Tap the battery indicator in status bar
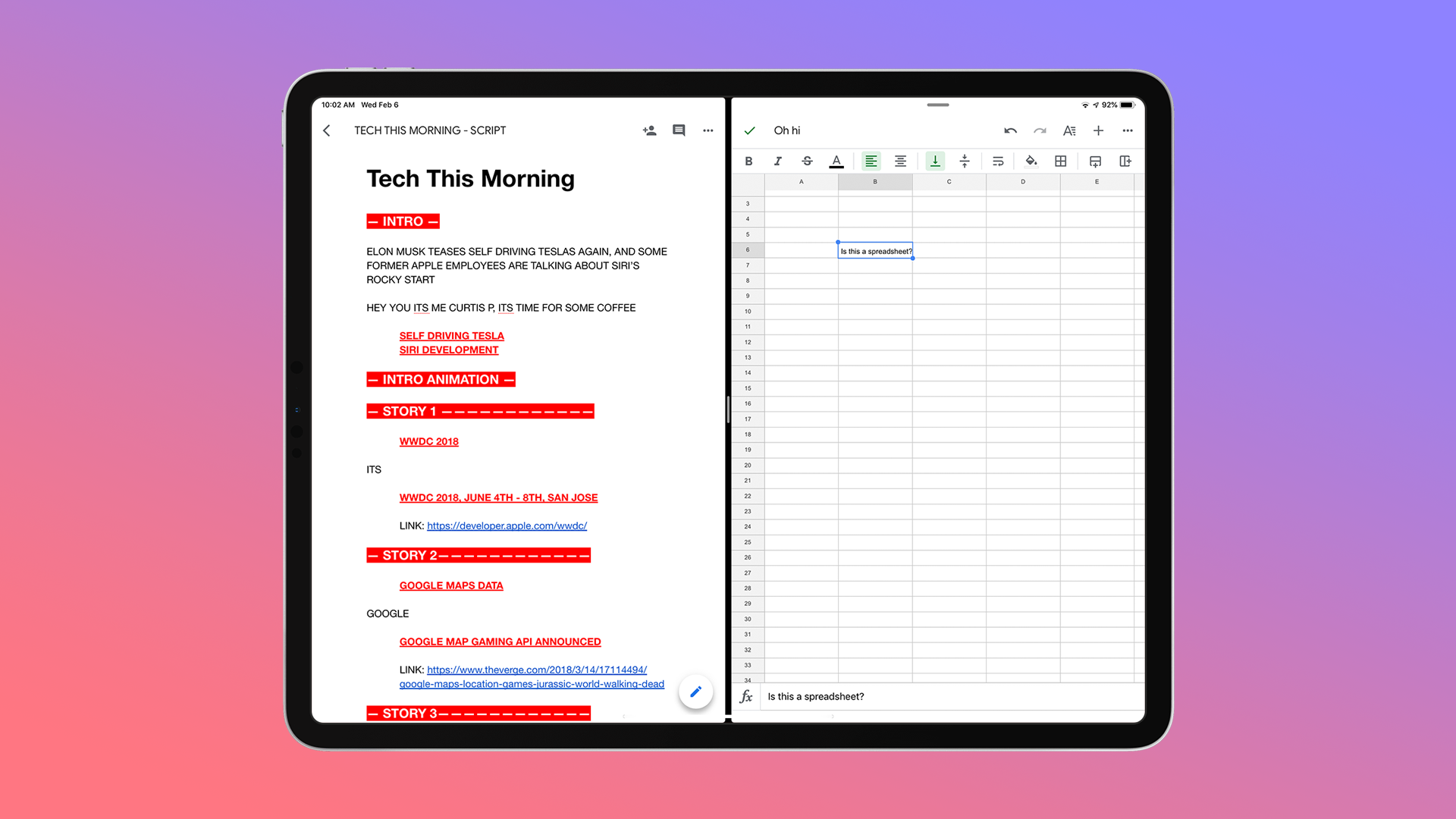Viewport: 1456px width, 819px height. click(1128, 105)
